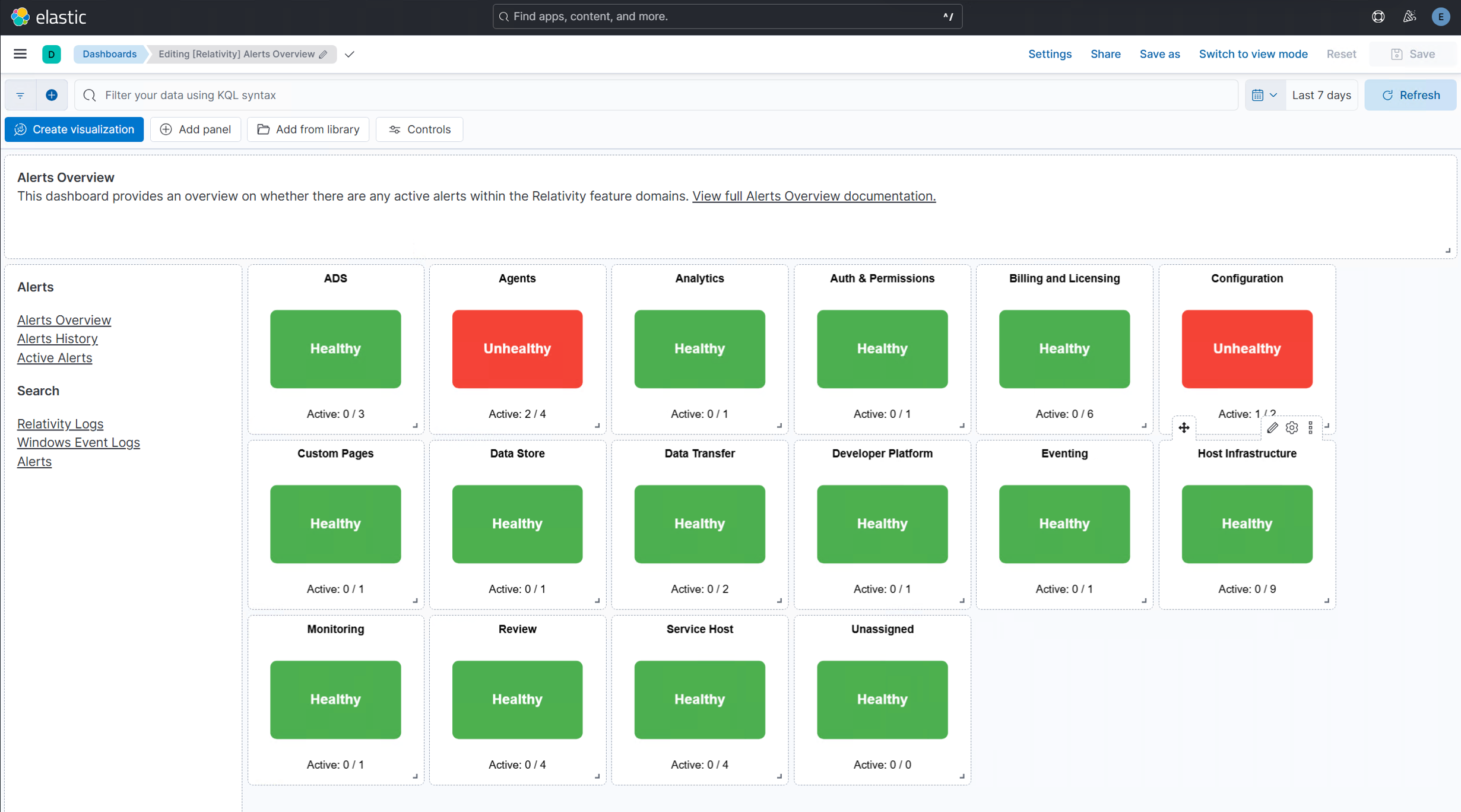Open the panel's three-dot options menu
This screenshot has width=1461, height=812.
point(1311,427)
